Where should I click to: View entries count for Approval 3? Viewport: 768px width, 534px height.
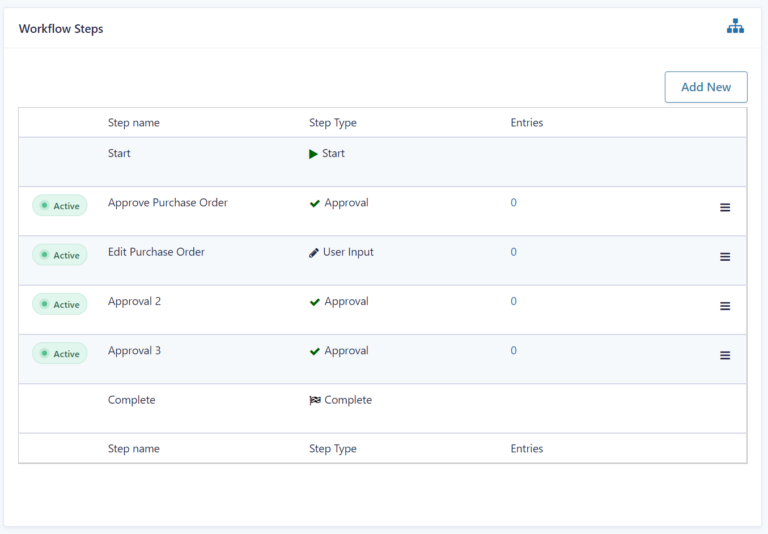[514, 351]
